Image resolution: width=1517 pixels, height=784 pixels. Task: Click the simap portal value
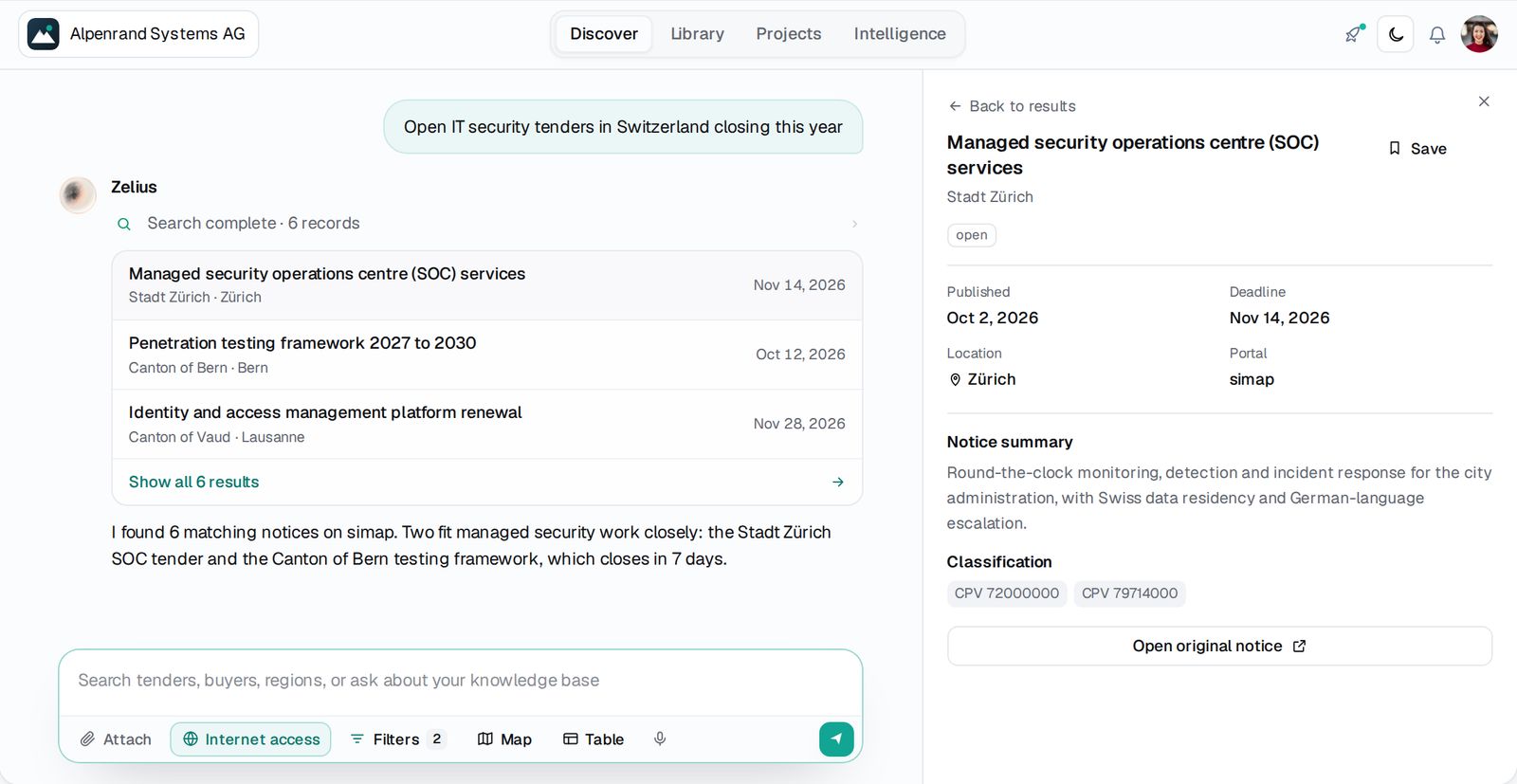[1252, 379]
